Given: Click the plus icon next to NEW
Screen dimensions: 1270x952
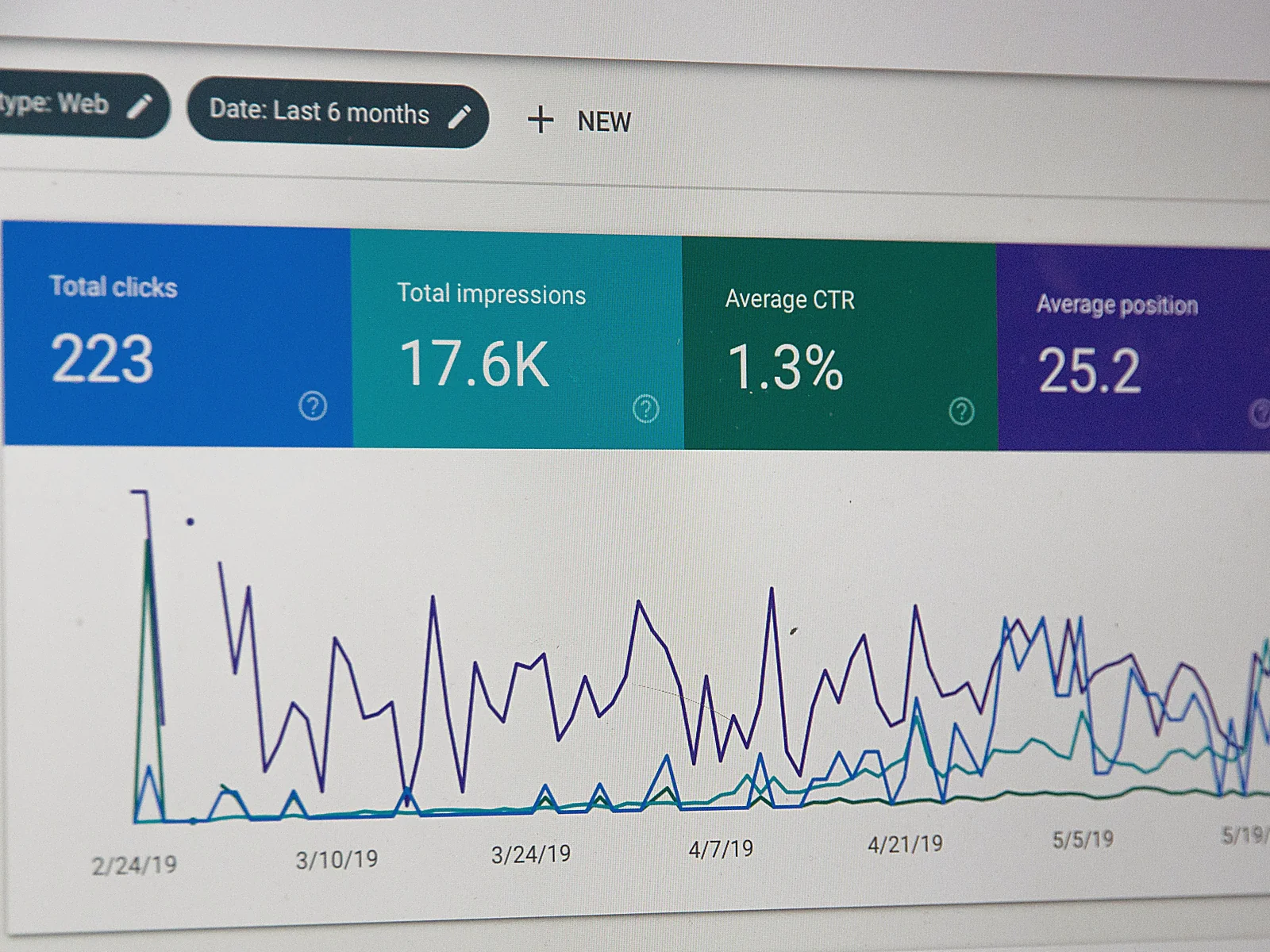Looking at the screenshot, I should pos(541,120).
